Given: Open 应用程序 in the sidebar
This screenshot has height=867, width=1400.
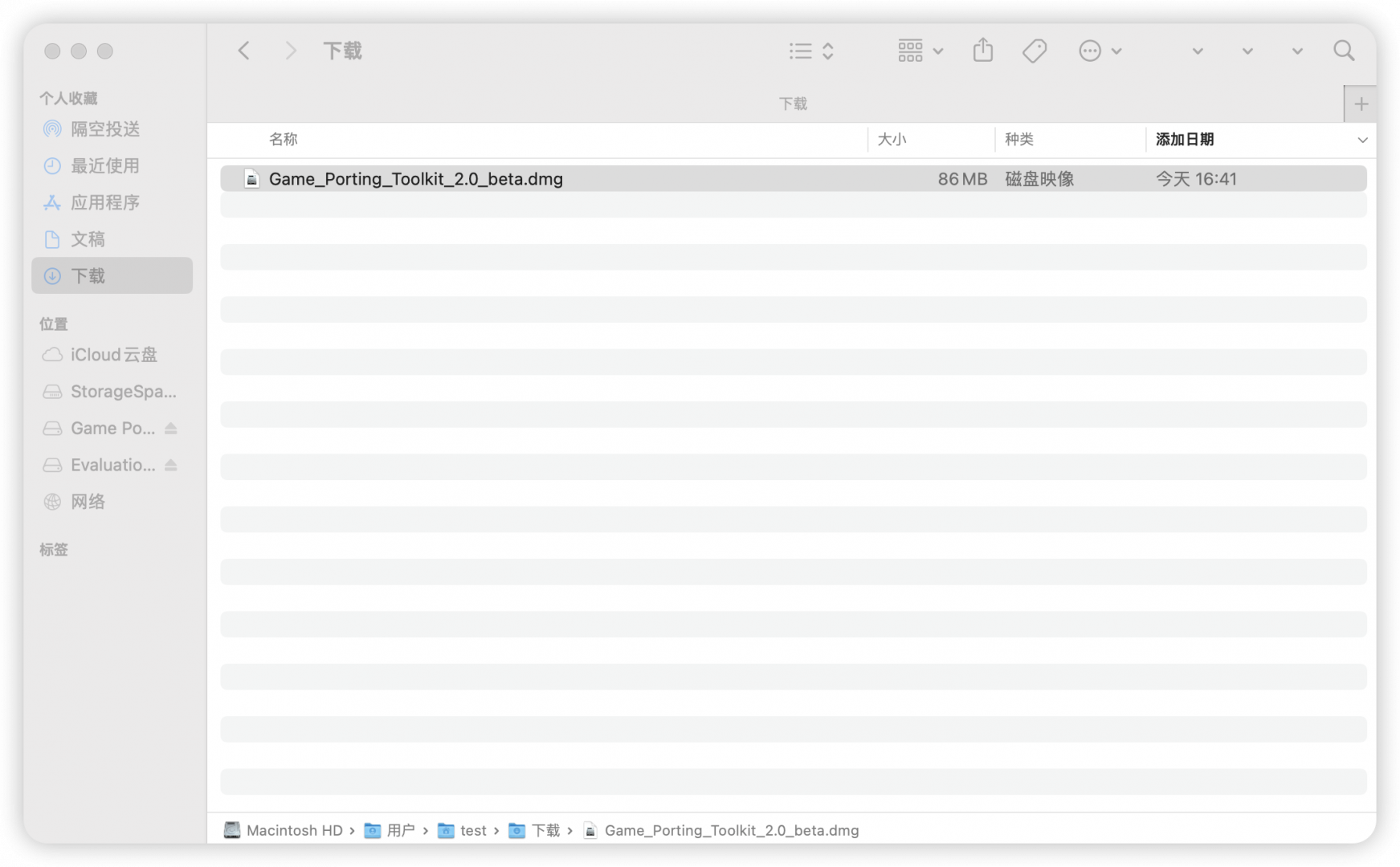Looking at the screenshot, I should point(112,202).
